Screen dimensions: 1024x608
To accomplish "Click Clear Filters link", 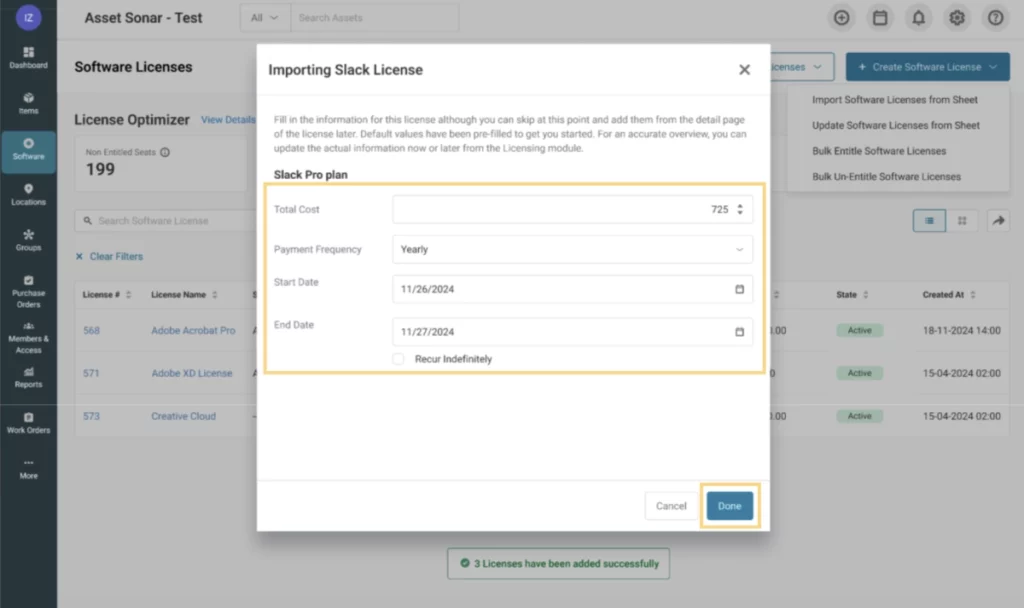I will 109,256.
